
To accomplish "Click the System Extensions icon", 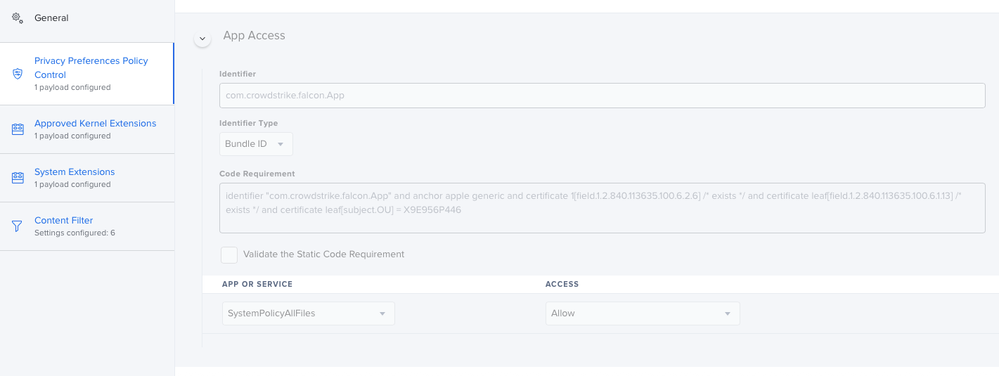I will 18,178.
